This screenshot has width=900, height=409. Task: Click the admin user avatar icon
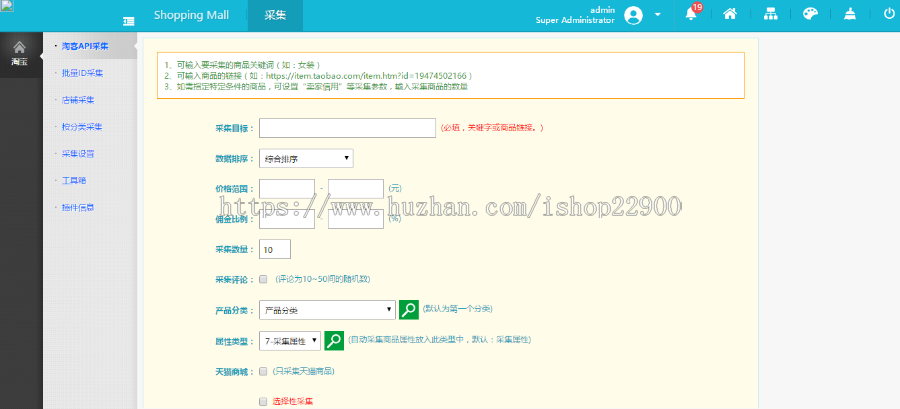[x=634, y=15]
